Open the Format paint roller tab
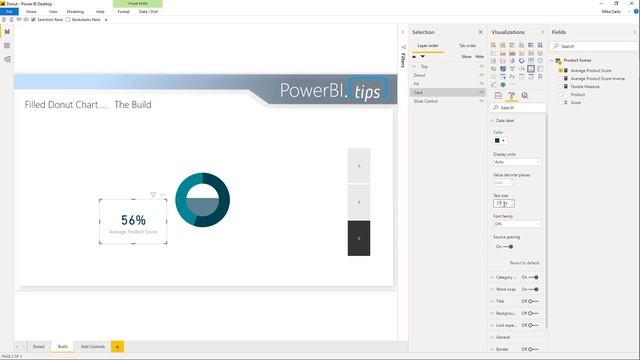 (x=511, y=96)
